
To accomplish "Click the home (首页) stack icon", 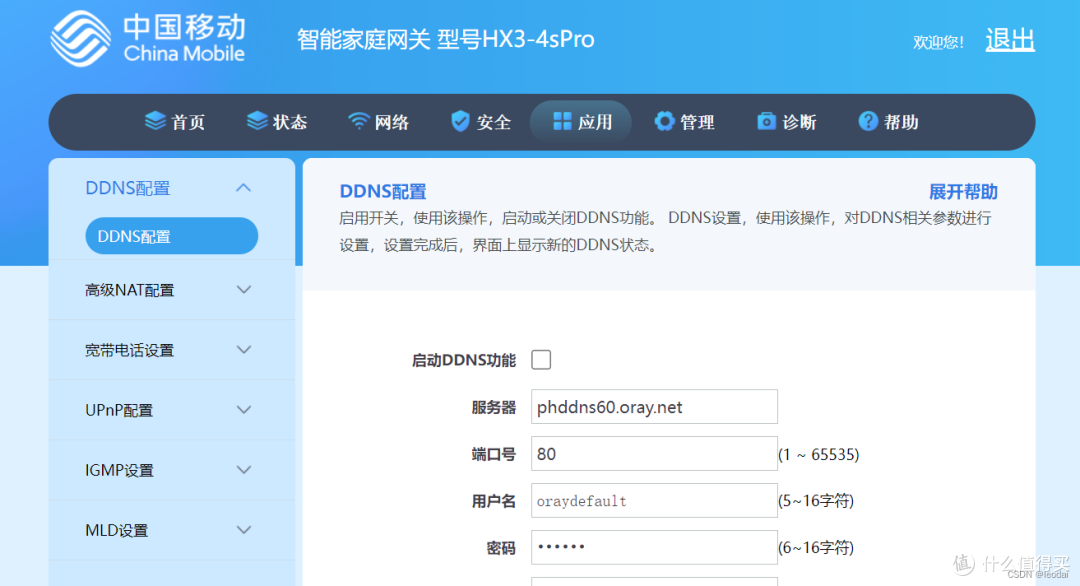I will pyautogui.click(x=155, y=121).
